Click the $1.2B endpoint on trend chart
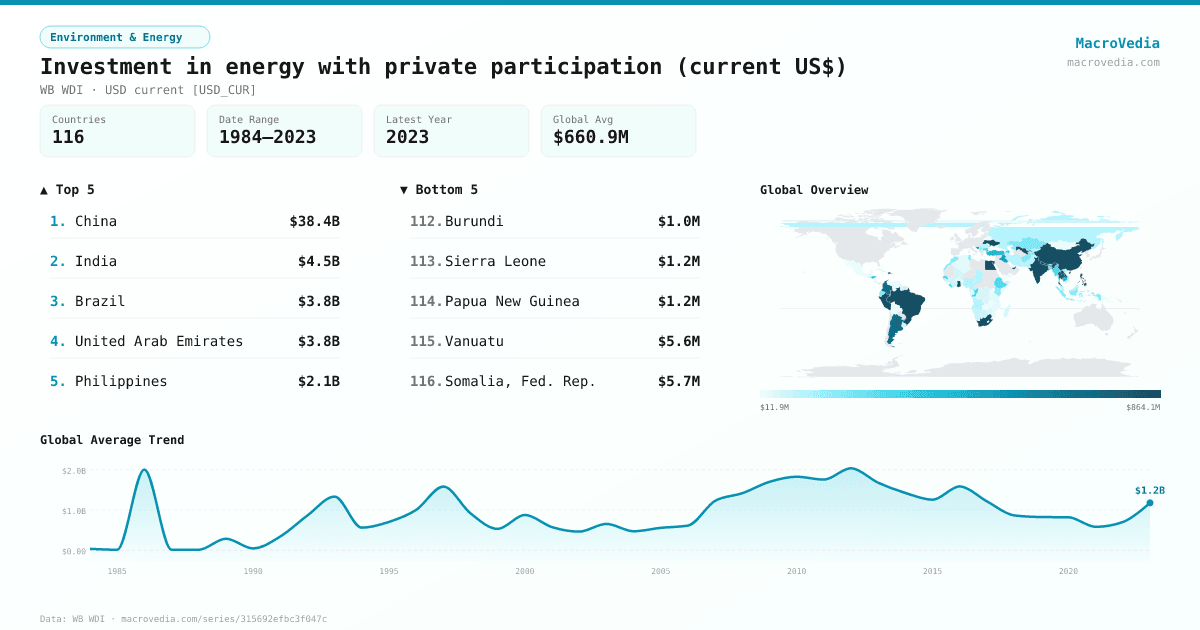The height and width of the screenshot is (630, 1200). pyautogui.click(x=1149, y=502)
